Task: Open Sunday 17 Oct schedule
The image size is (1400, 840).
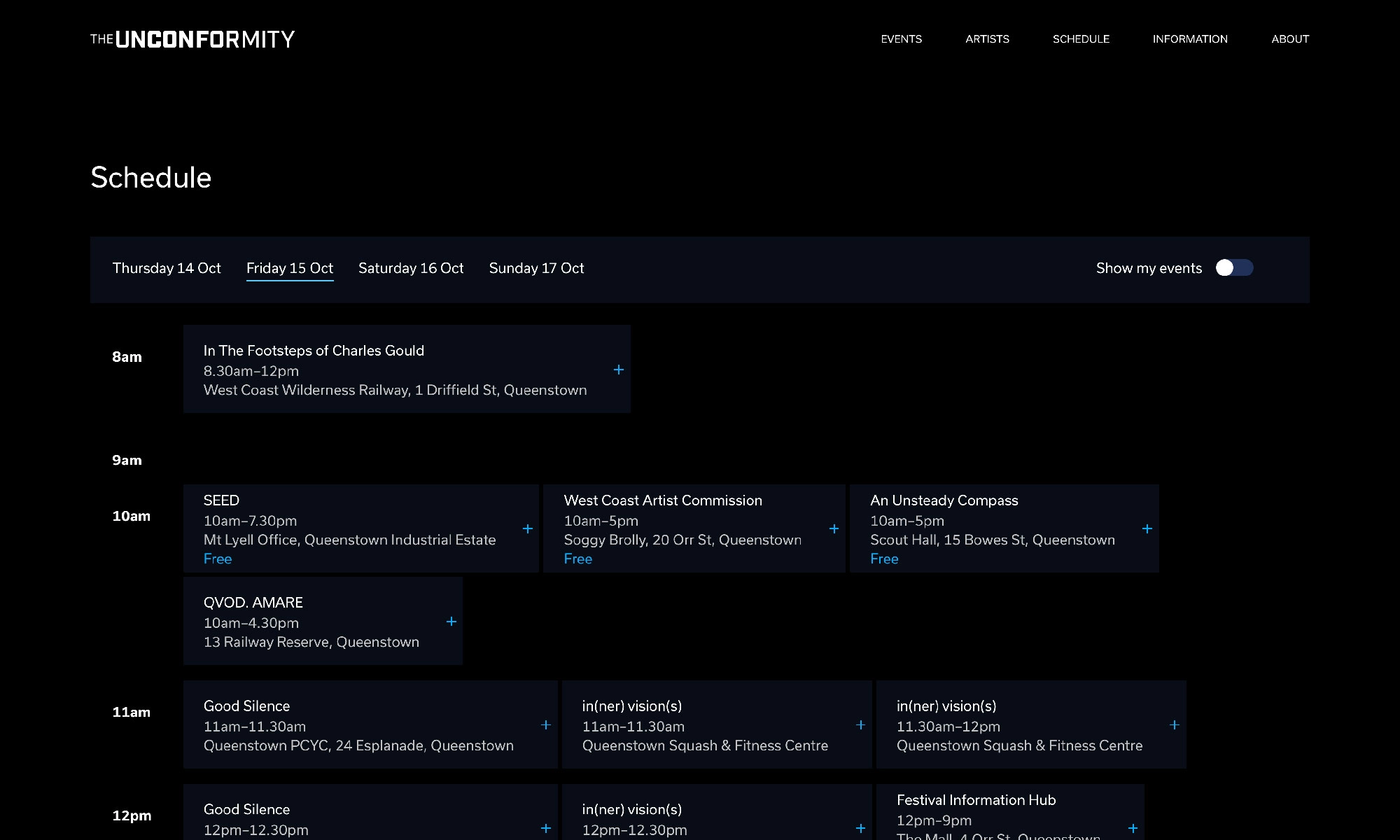Action: 536,268
